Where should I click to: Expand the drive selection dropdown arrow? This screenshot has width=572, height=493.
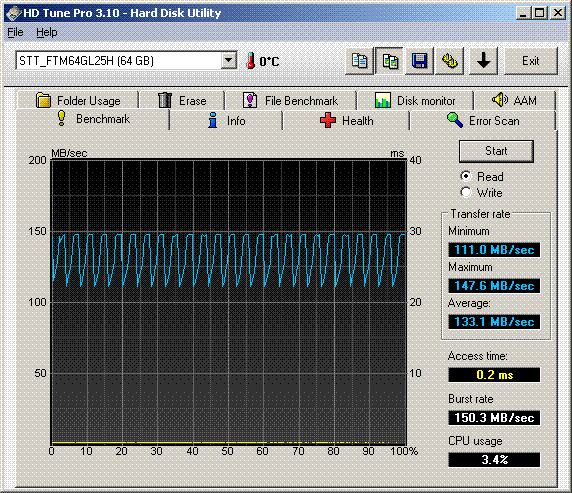click(x=229, y=61)
